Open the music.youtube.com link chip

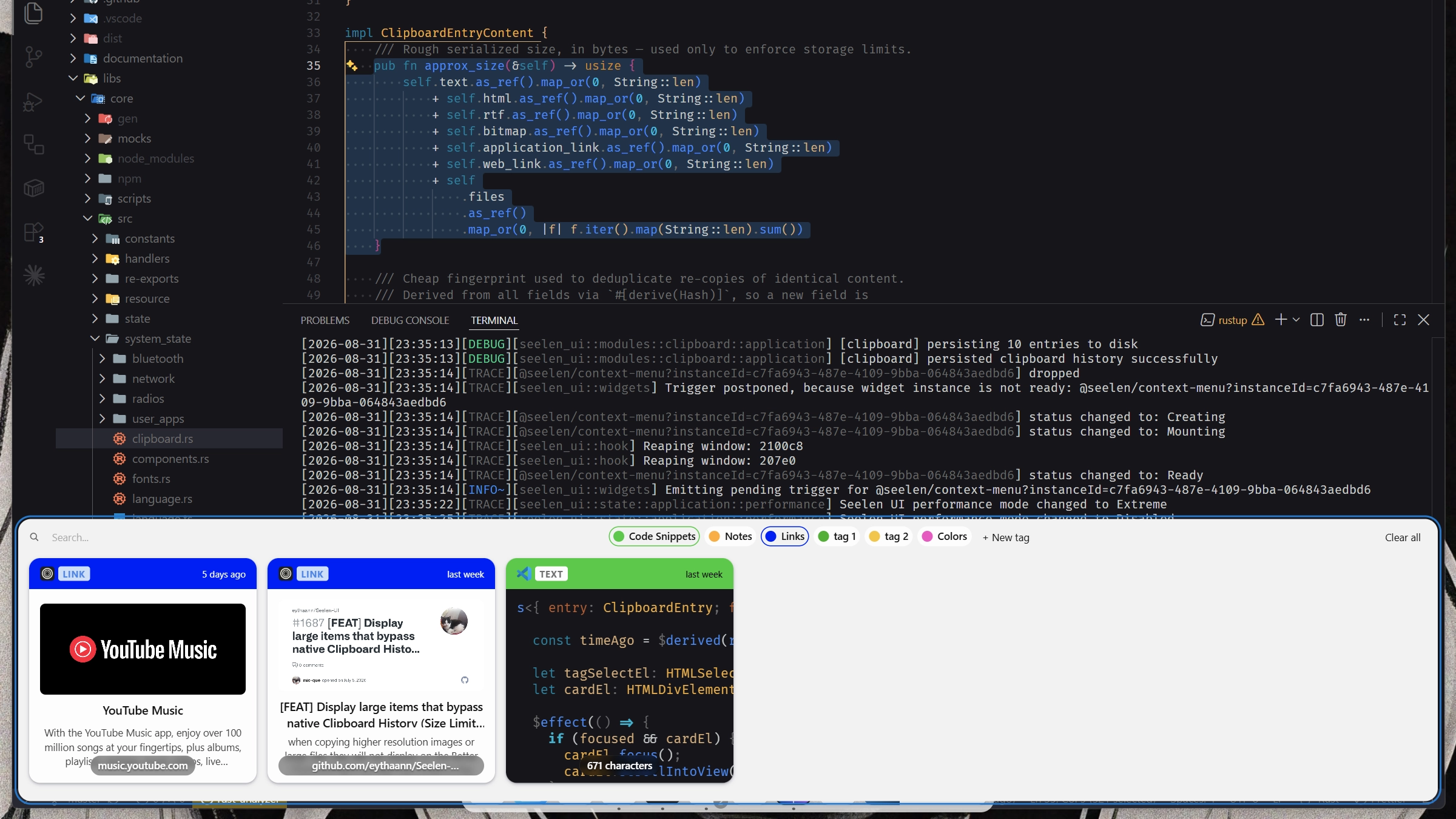[143, 766]
